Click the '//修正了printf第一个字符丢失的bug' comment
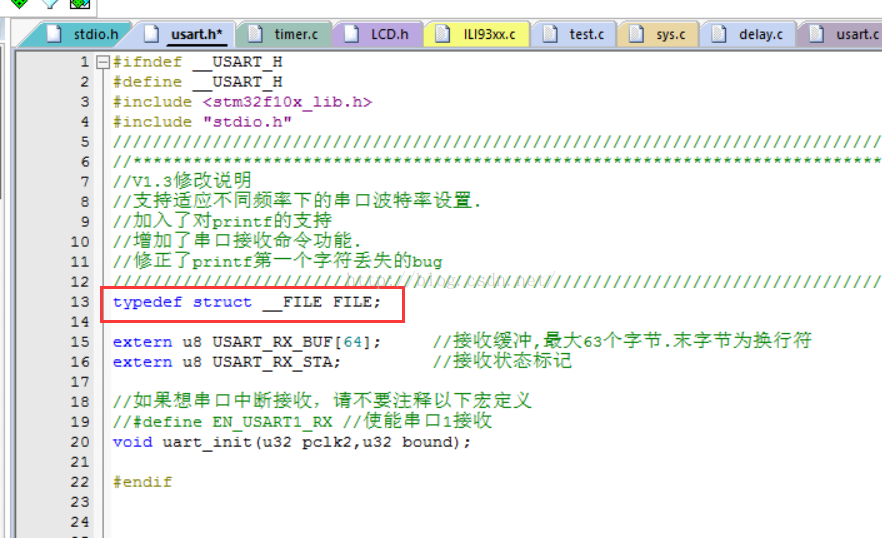This screenshot has width=882, height=538. 277,261
